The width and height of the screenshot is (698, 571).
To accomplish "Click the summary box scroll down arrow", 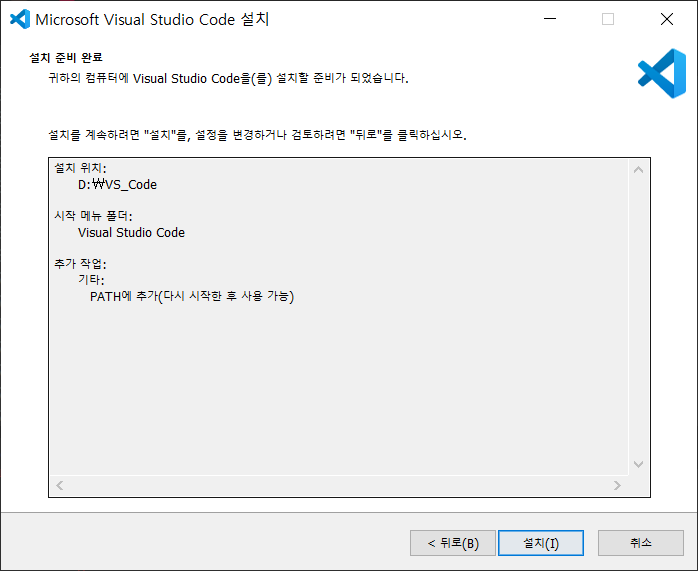I will click(638, 464).
